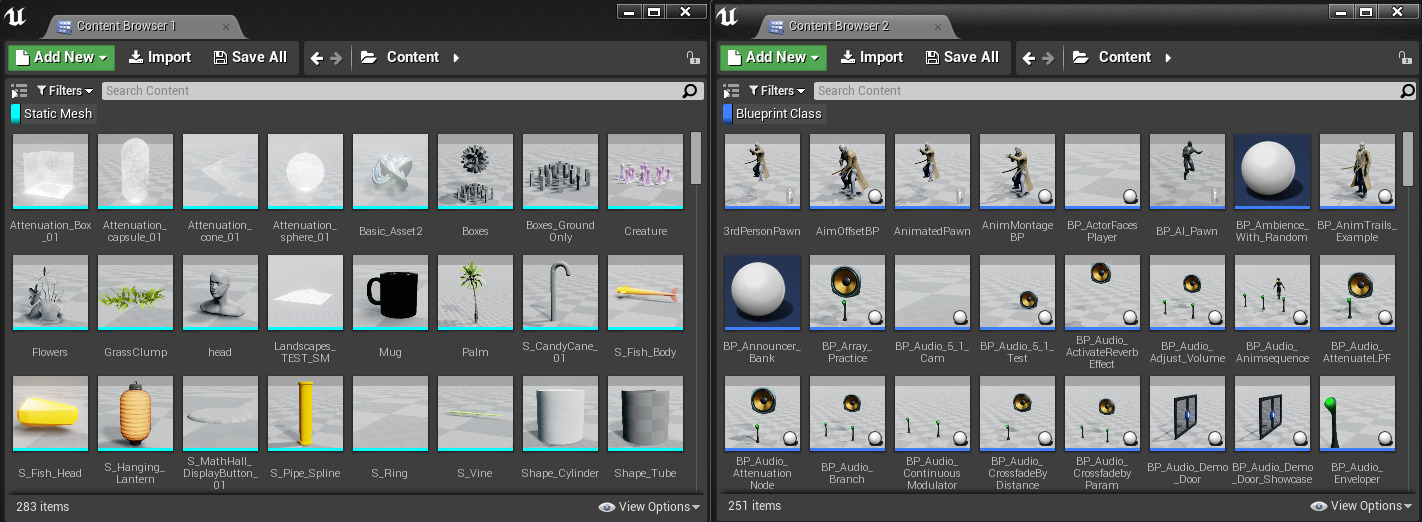Click Add New in Content Browser 1

click(61, 57)
